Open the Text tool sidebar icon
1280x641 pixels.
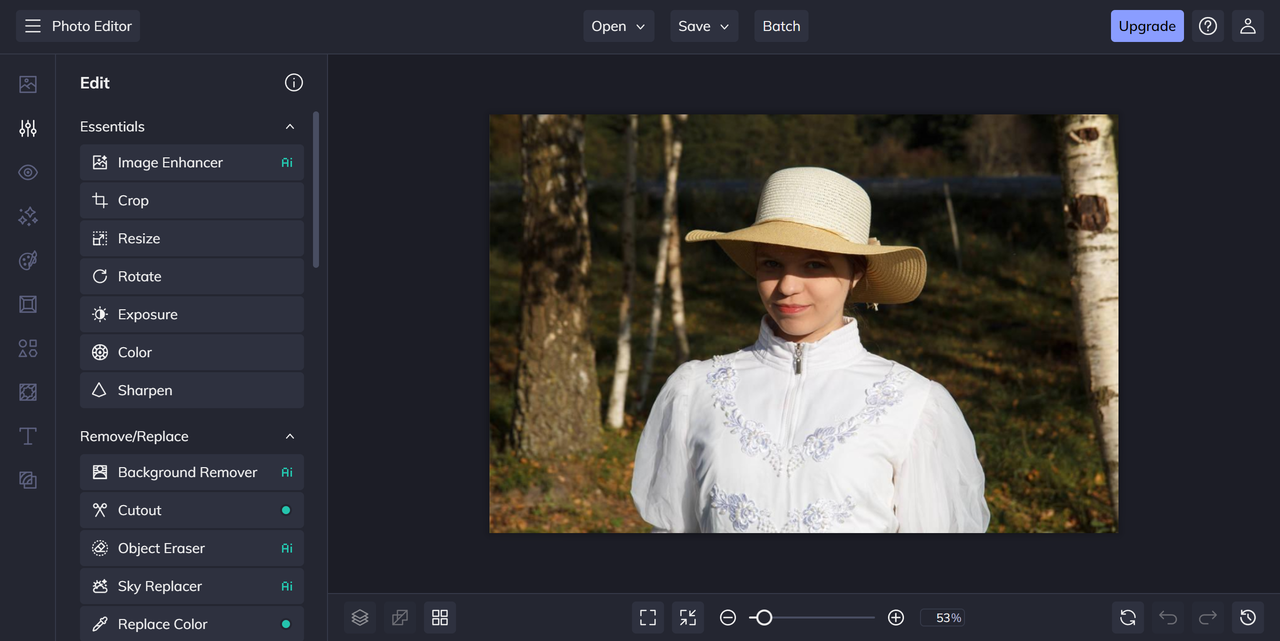click(28, 436)
